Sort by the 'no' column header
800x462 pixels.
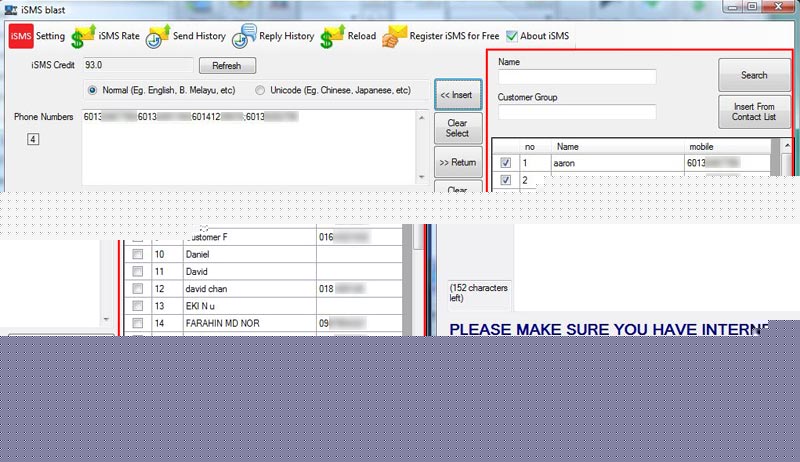pos(535,147)
